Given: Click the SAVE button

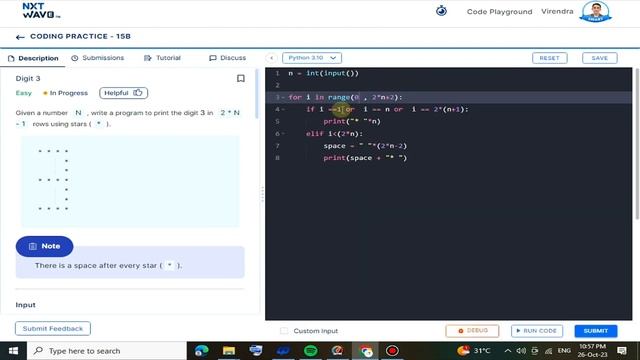Looking at the screenshot, I should point(600,58).
